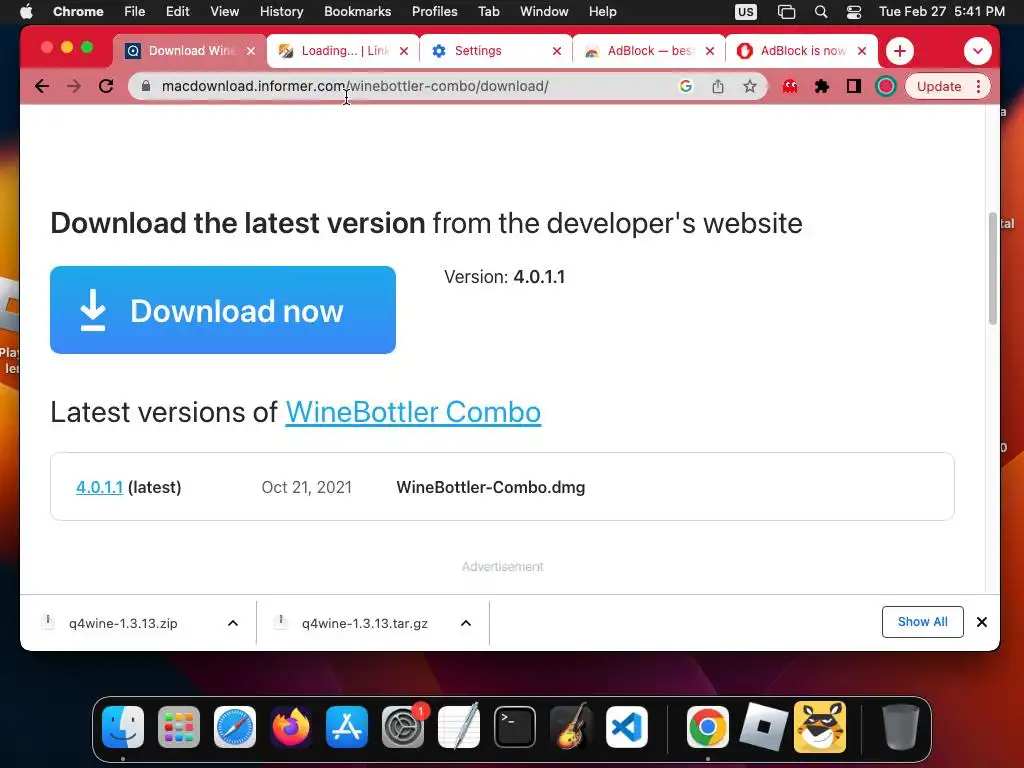Open Spotlight search in menu bar
Viewport: 1024px width, 768px height.
point(821,11)
